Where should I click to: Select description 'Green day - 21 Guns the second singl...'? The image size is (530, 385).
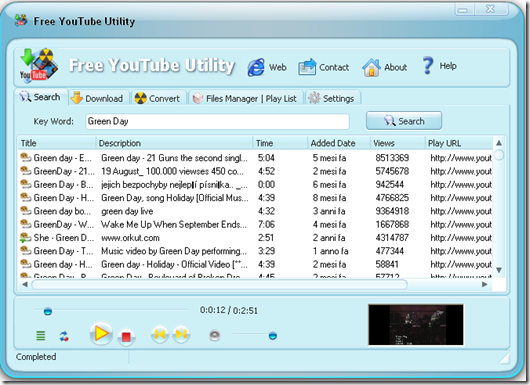[x=174, y=158]
